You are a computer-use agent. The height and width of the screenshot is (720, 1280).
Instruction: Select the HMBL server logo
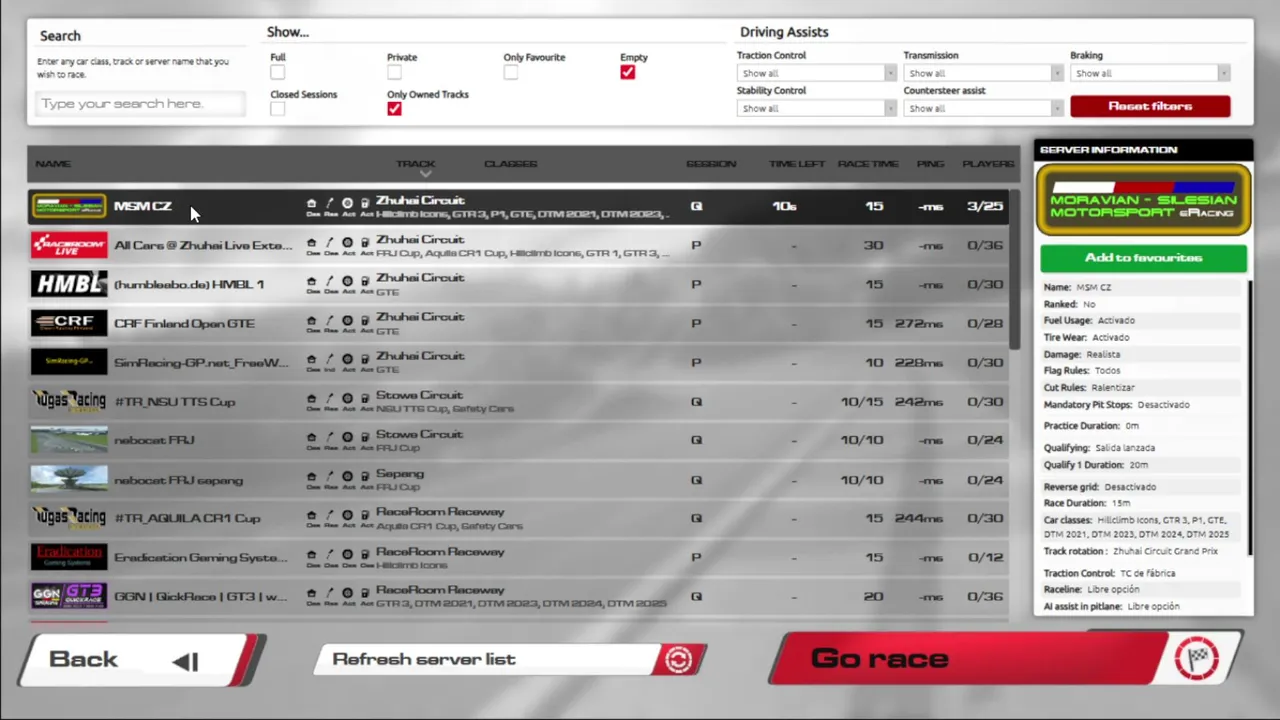tap(69, 284)
